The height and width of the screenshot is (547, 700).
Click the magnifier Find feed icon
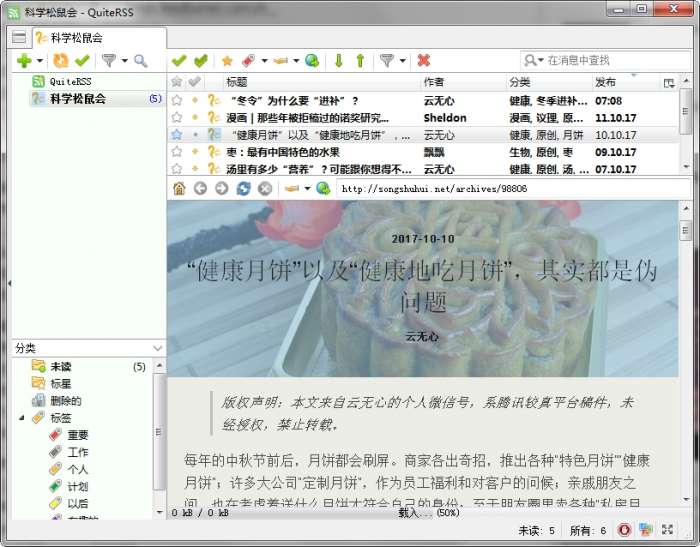point(141,60)
